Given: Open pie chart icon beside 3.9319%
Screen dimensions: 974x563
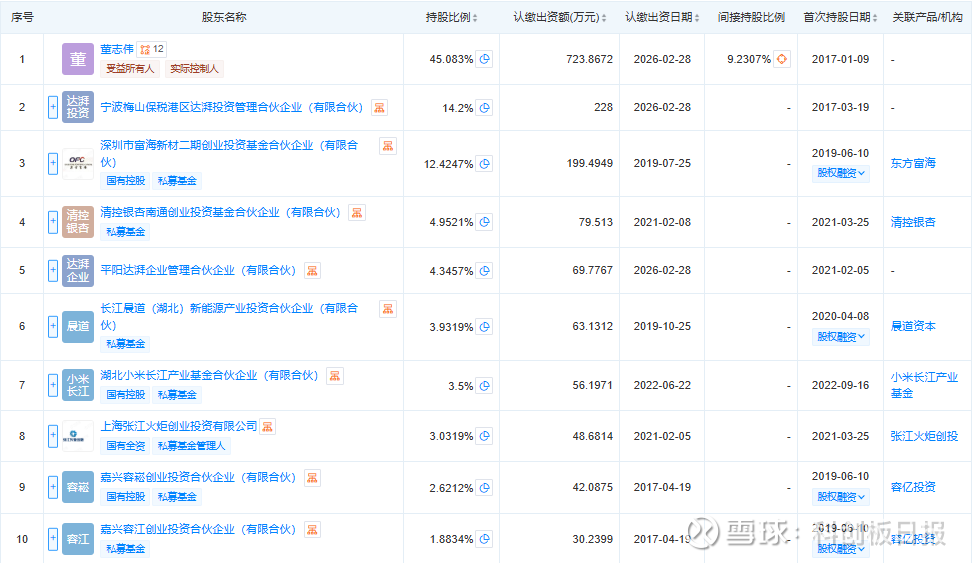Looking at the screenshot, I should click(485, 326).
